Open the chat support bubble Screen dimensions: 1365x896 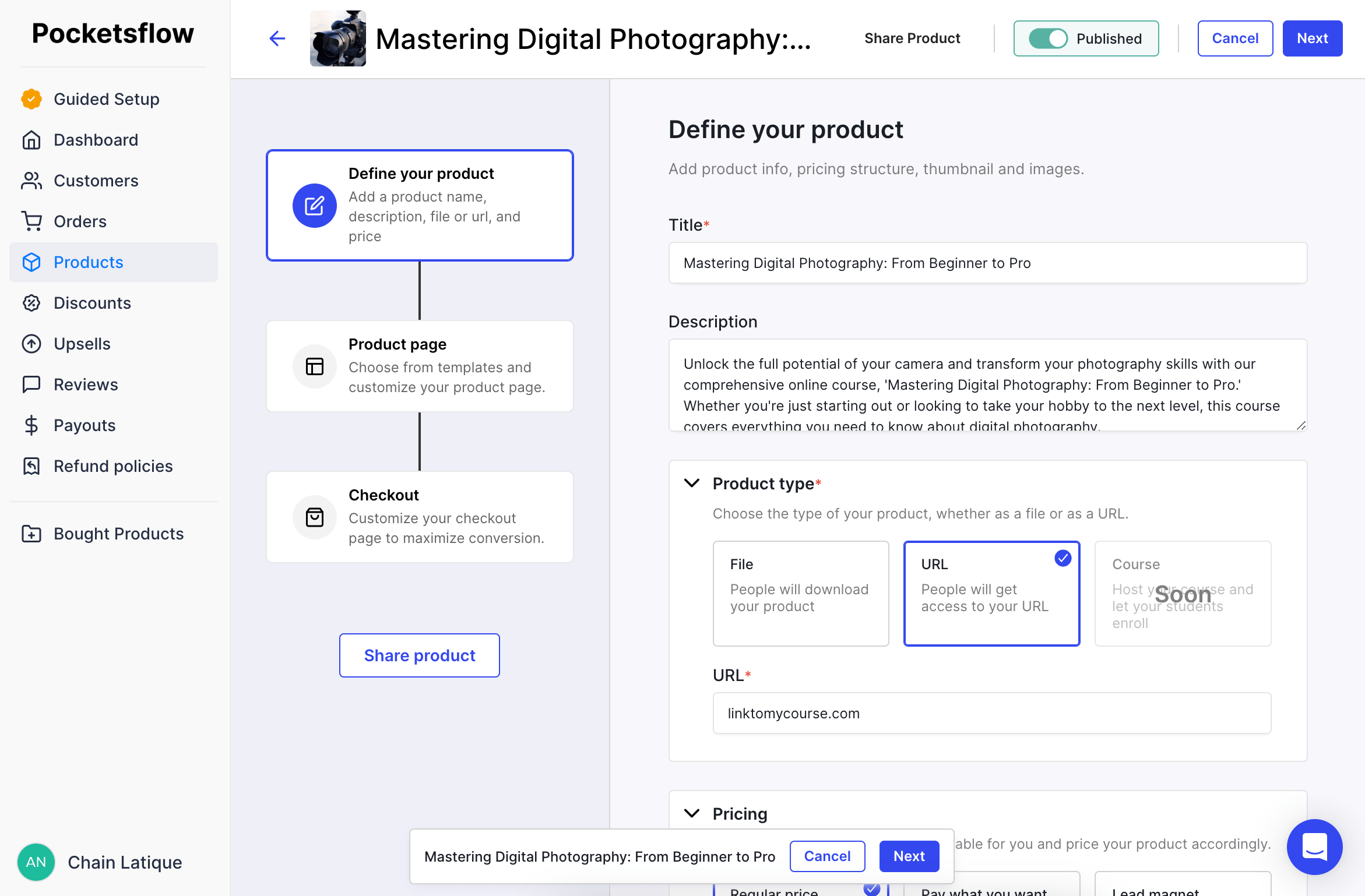[1315, 847]
